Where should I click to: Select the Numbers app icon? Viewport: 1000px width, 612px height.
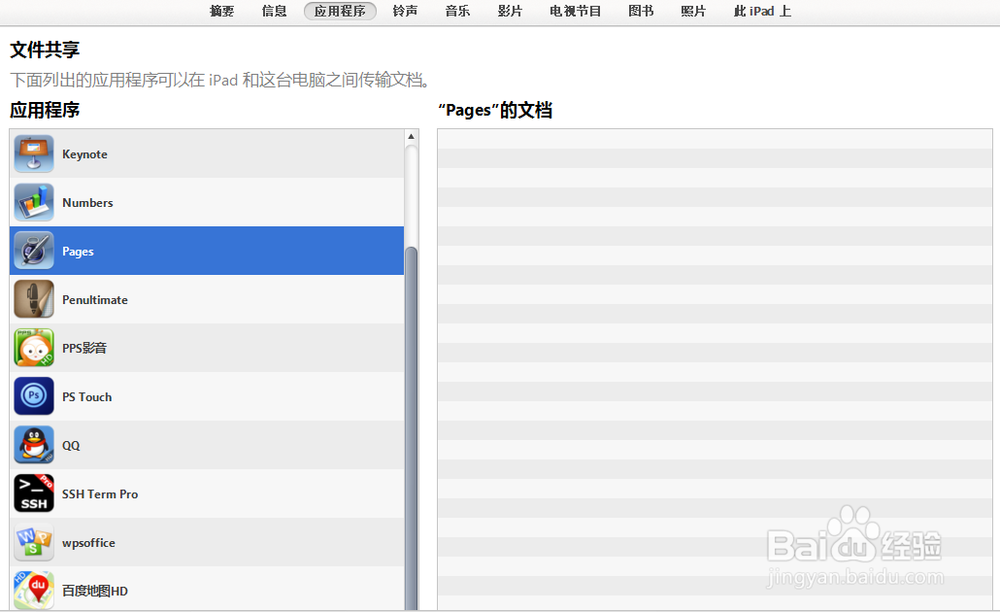point(33,202)
